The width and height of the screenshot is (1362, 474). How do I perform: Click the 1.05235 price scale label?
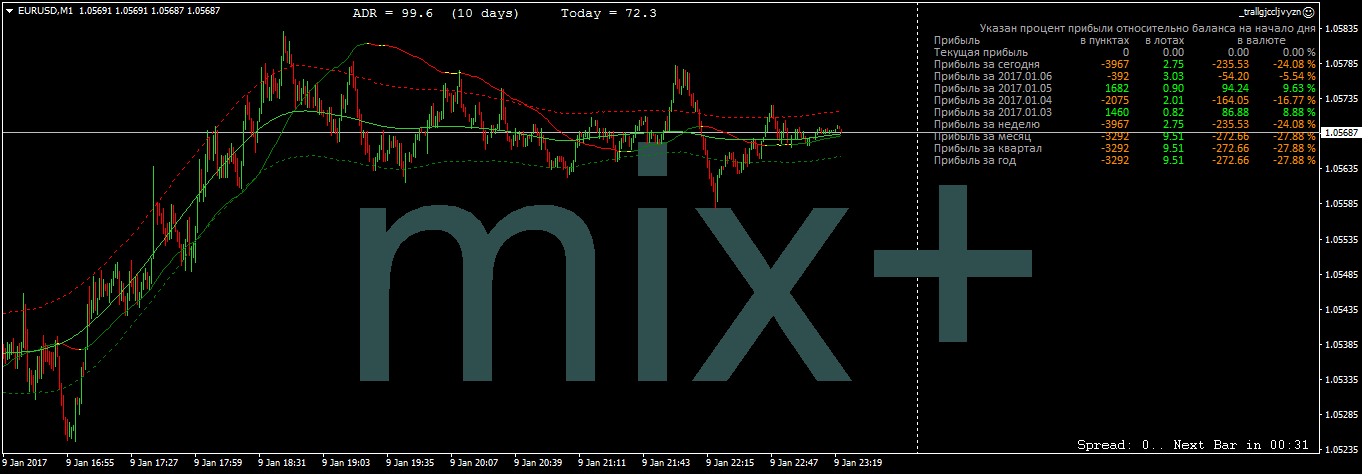click(1340, 449)
